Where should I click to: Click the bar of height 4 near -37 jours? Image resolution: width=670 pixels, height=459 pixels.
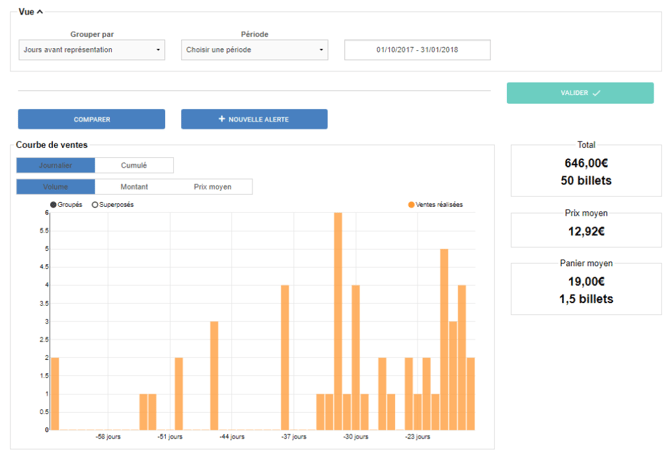(285, 357)
